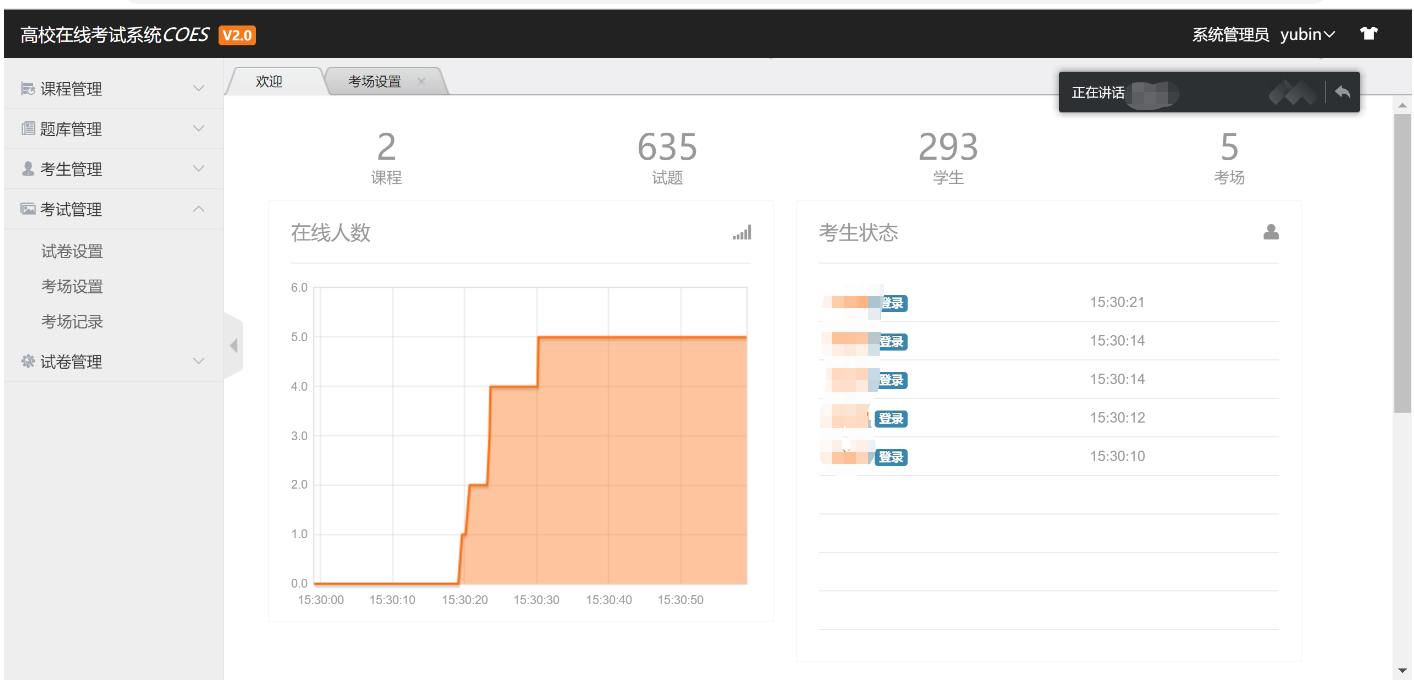Click the t-shirt theme icon in header
Image resolution: width=1414 pixels, height=695 pixels.
(1369, 34)
